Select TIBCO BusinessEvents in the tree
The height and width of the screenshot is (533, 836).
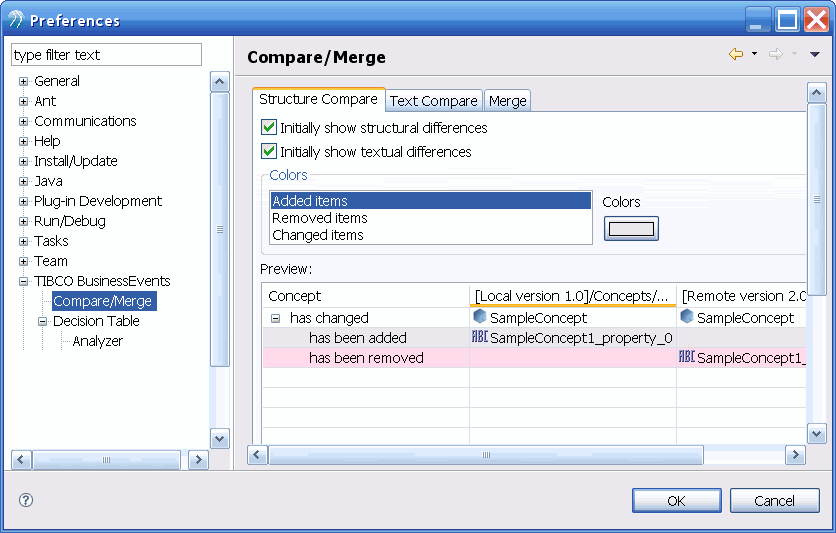pos(102,281)
